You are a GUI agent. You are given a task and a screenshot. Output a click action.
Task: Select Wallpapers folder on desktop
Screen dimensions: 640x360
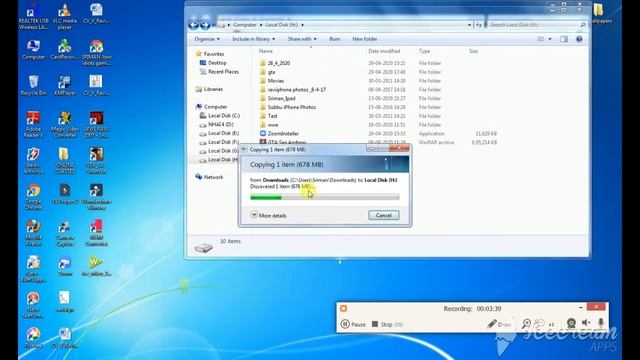click(x=601, y=13)
